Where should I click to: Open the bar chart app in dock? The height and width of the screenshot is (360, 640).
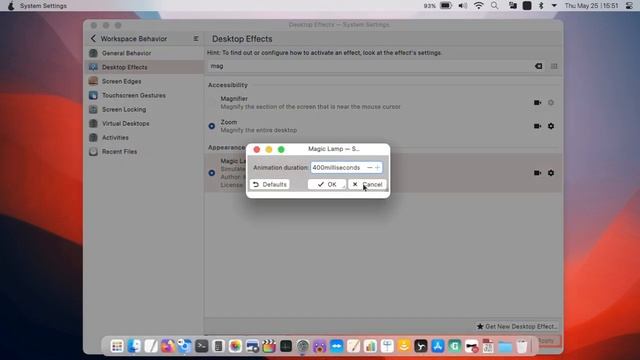tap(370, 347)
